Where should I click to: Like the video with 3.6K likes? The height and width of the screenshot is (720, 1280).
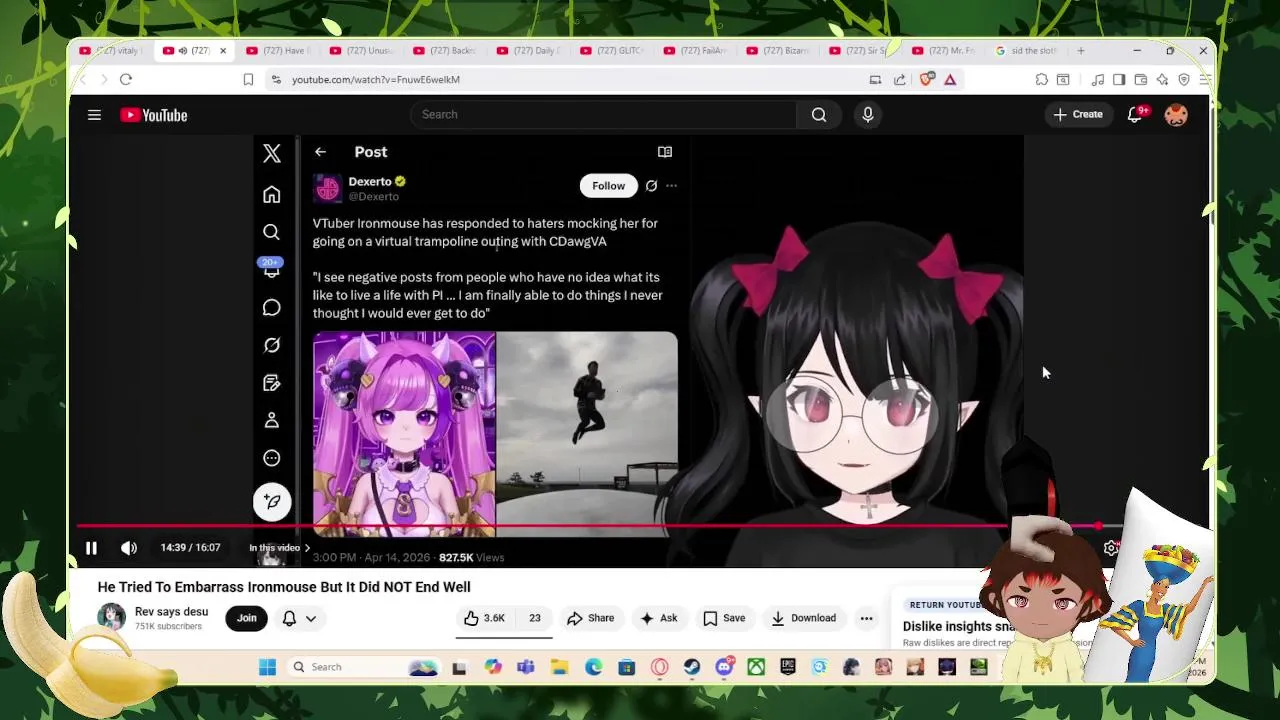484,618
